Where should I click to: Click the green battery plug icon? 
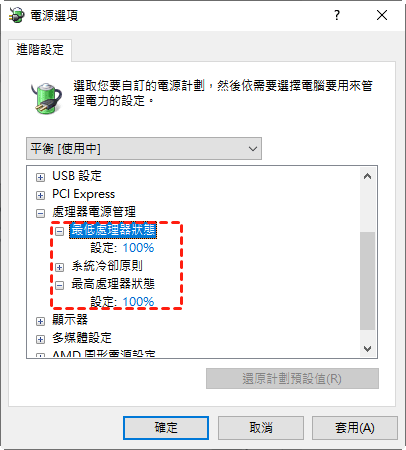point(47,98)
